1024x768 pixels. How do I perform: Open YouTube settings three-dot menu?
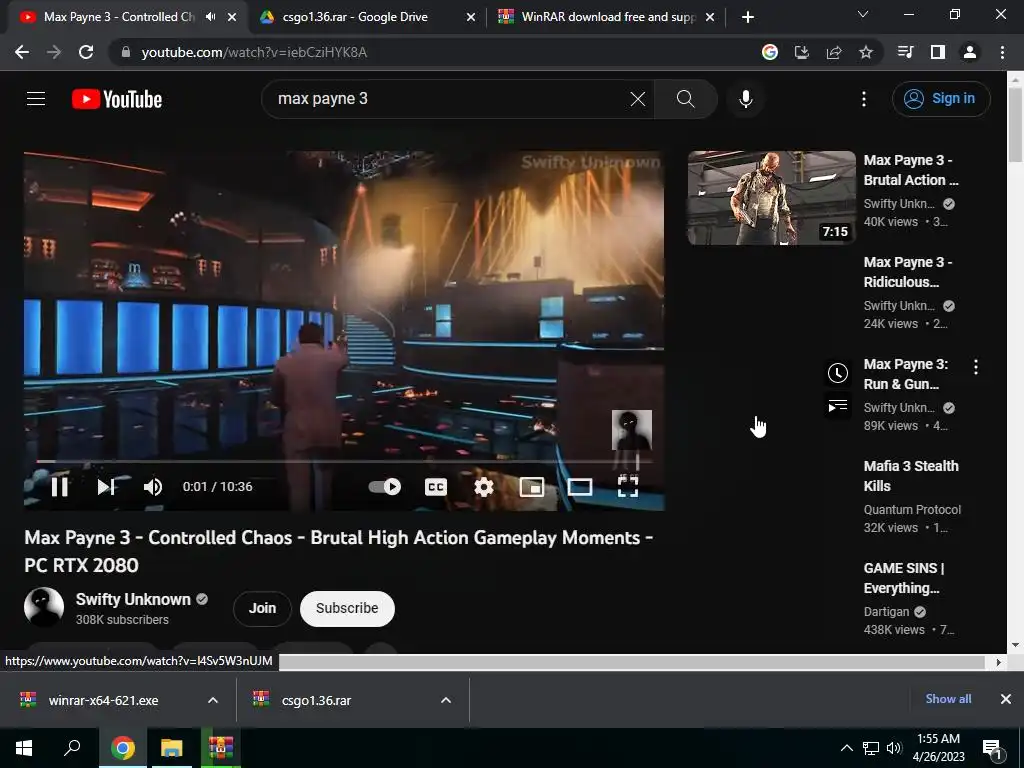point(863,99)
